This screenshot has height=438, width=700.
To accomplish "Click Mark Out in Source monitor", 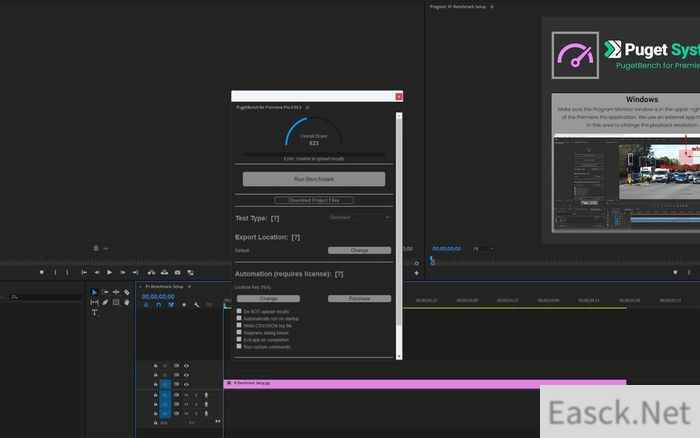I will 67,272.
